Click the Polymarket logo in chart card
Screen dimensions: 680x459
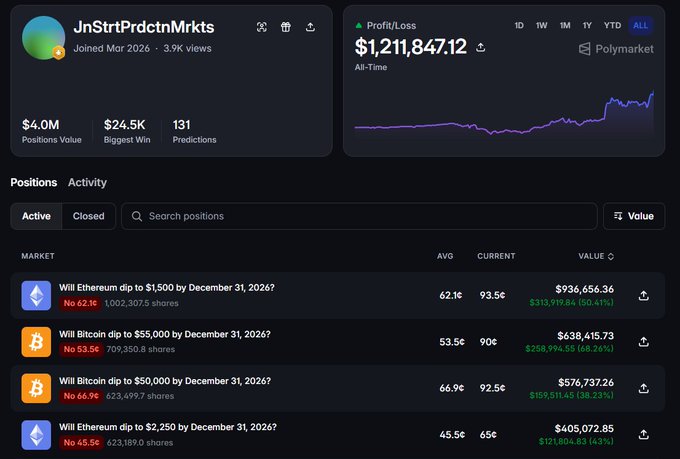click(616, 49)
